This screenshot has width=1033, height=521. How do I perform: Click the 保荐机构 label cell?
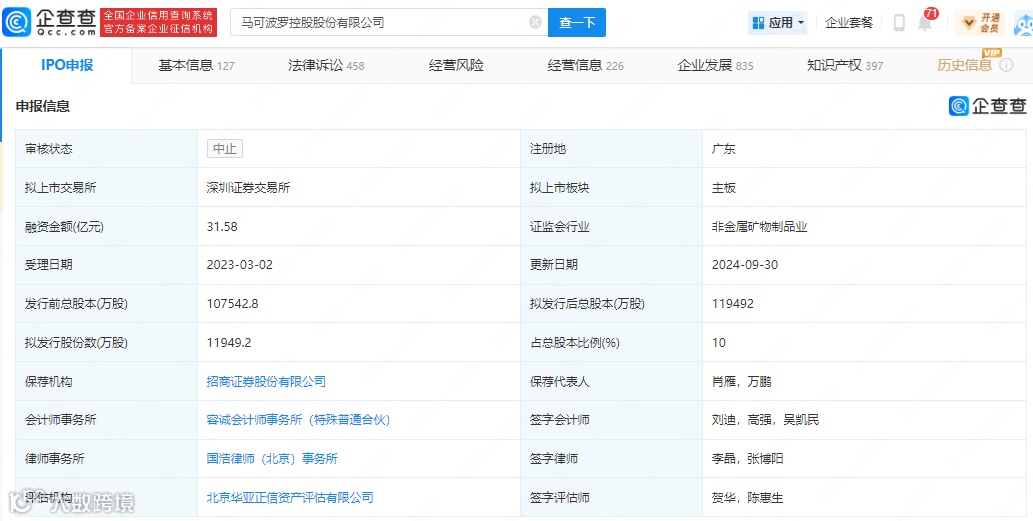point(107,381)
